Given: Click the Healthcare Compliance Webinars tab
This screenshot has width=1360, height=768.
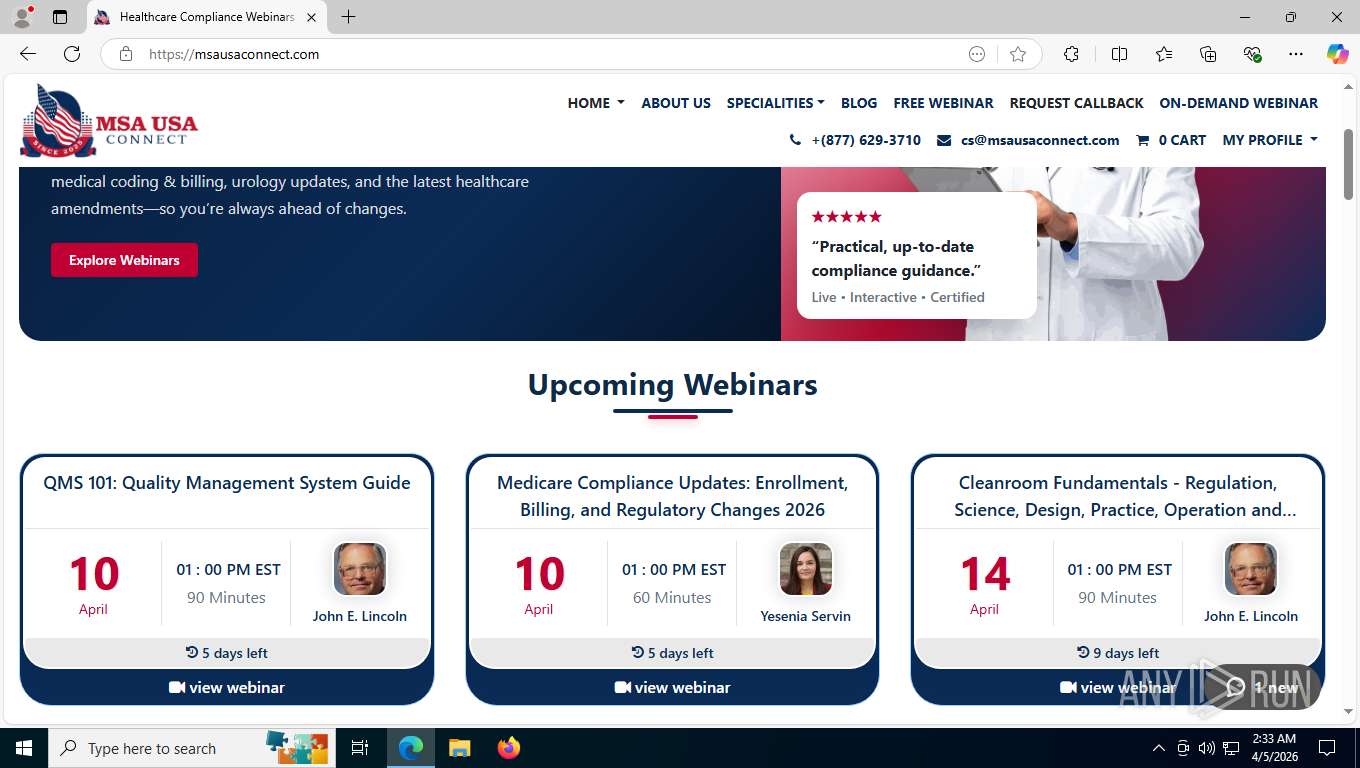Looking at the screenshot, I should [207, 17].
